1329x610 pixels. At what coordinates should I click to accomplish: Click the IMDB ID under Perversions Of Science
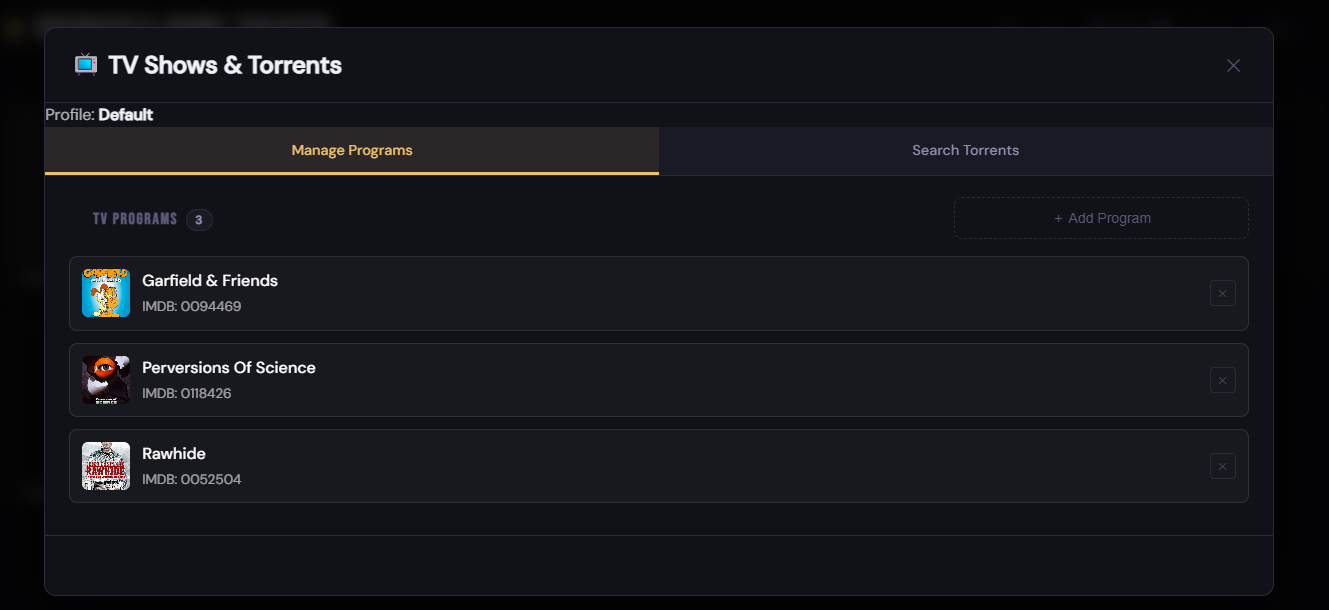pyautogui.click(x=188, y=393)
